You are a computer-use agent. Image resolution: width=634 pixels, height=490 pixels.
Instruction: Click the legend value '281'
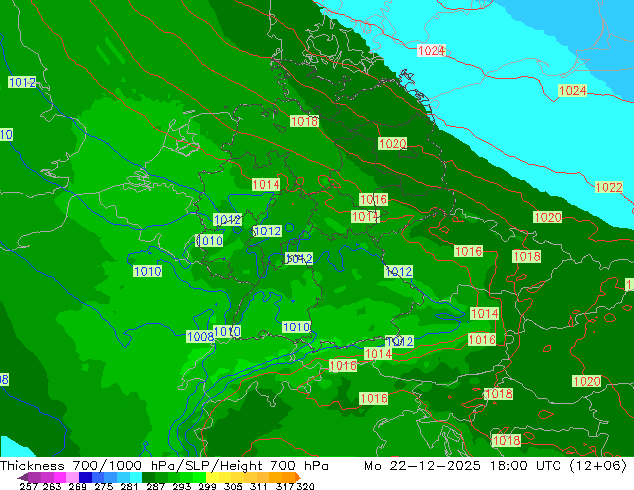coord(129,486)
